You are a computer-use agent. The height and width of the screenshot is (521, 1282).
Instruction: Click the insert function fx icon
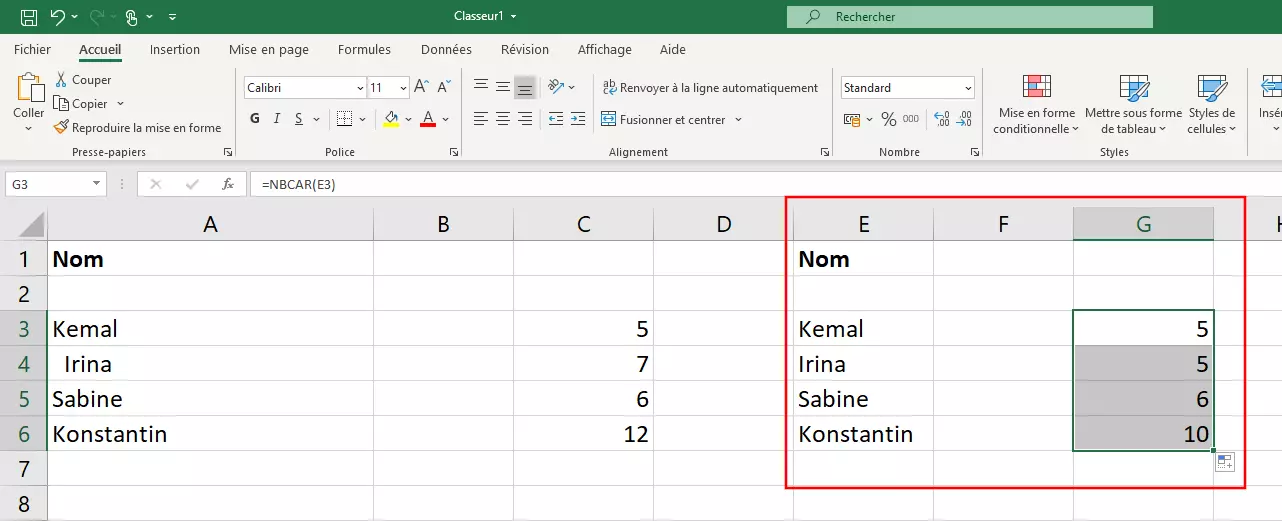click(228, 184)
